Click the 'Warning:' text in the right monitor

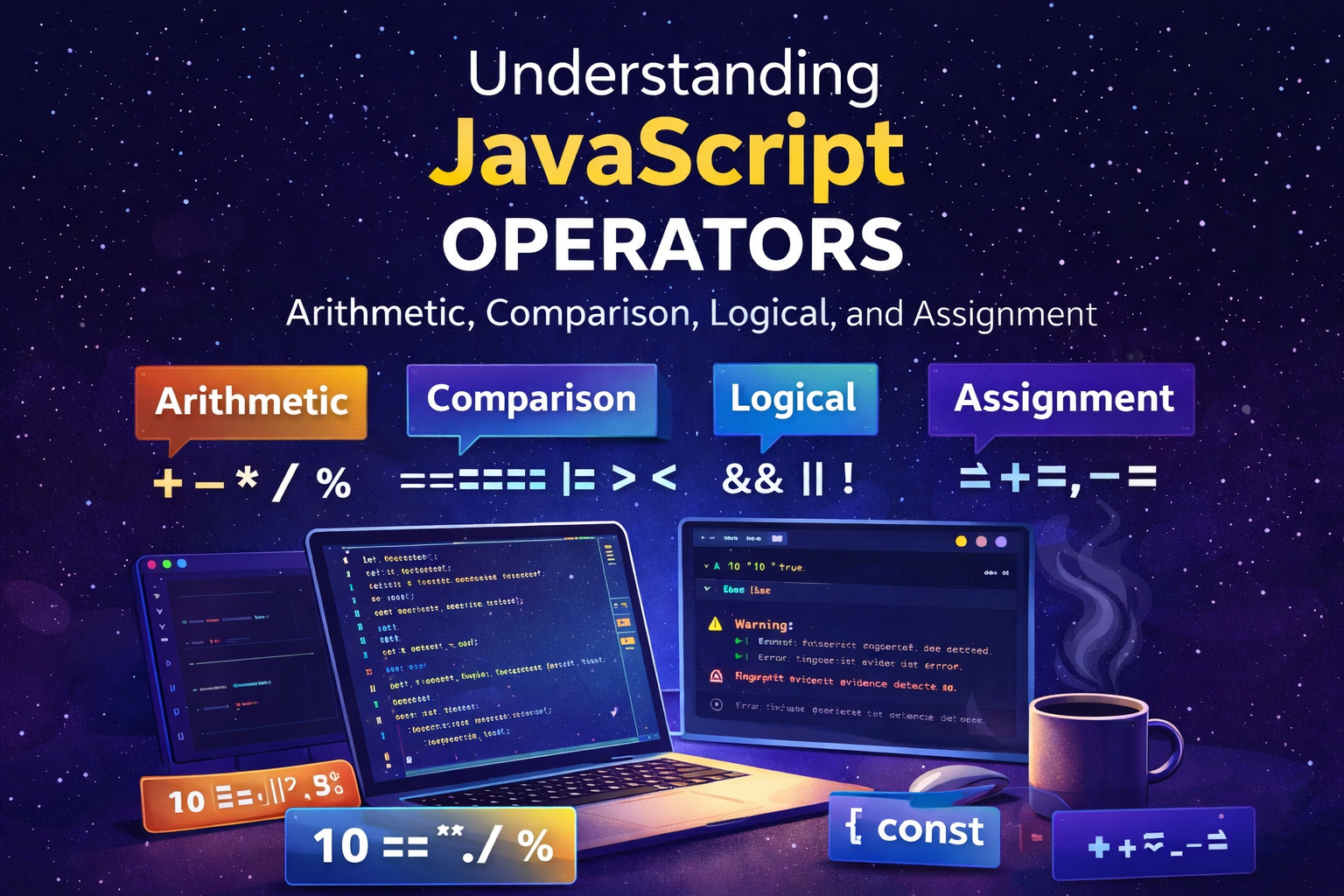pyautogui.click(x=763, y=624)
